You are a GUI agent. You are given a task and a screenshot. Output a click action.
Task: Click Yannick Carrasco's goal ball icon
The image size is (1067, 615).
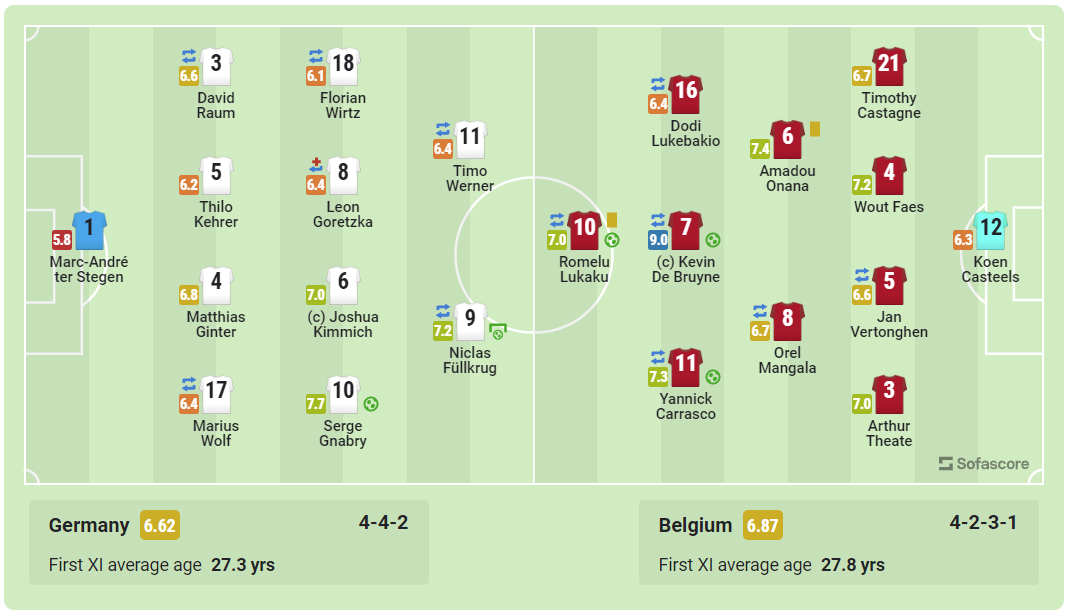(713, 377)
